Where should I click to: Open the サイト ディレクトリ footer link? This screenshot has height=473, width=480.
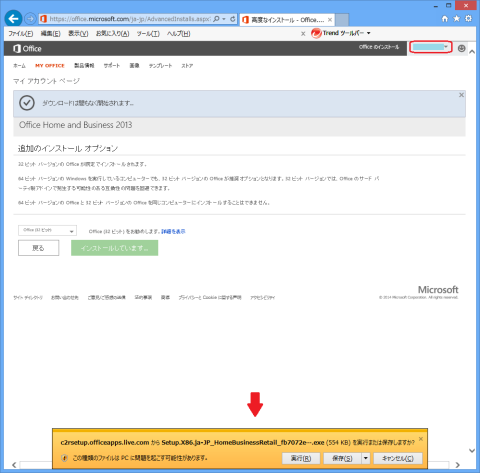[x=28, y=297]
